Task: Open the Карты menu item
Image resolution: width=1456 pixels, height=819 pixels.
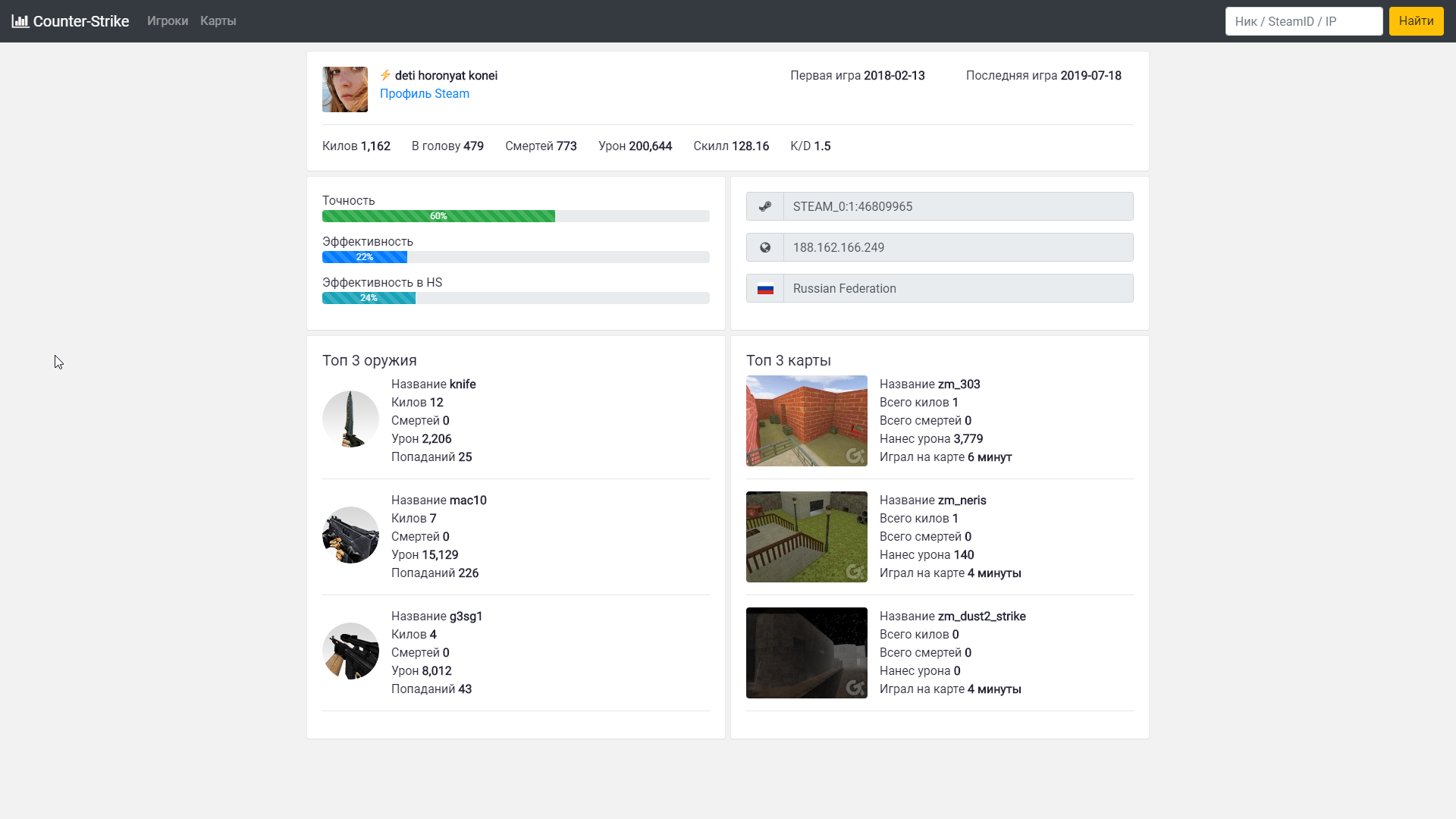Action: tap(218, 21)
